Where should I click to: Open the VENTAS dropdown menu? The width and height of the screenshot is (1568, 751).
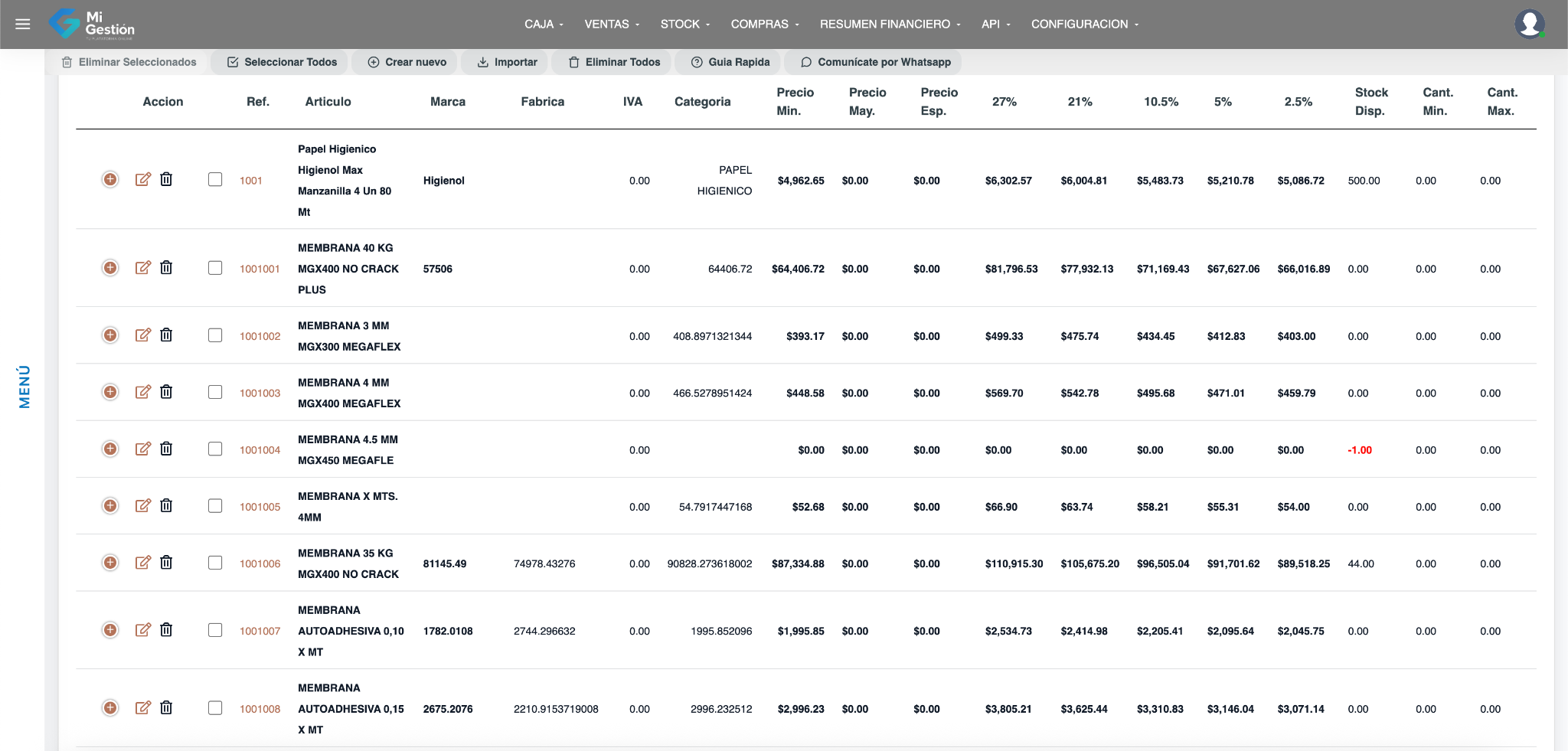pos(611,24)
